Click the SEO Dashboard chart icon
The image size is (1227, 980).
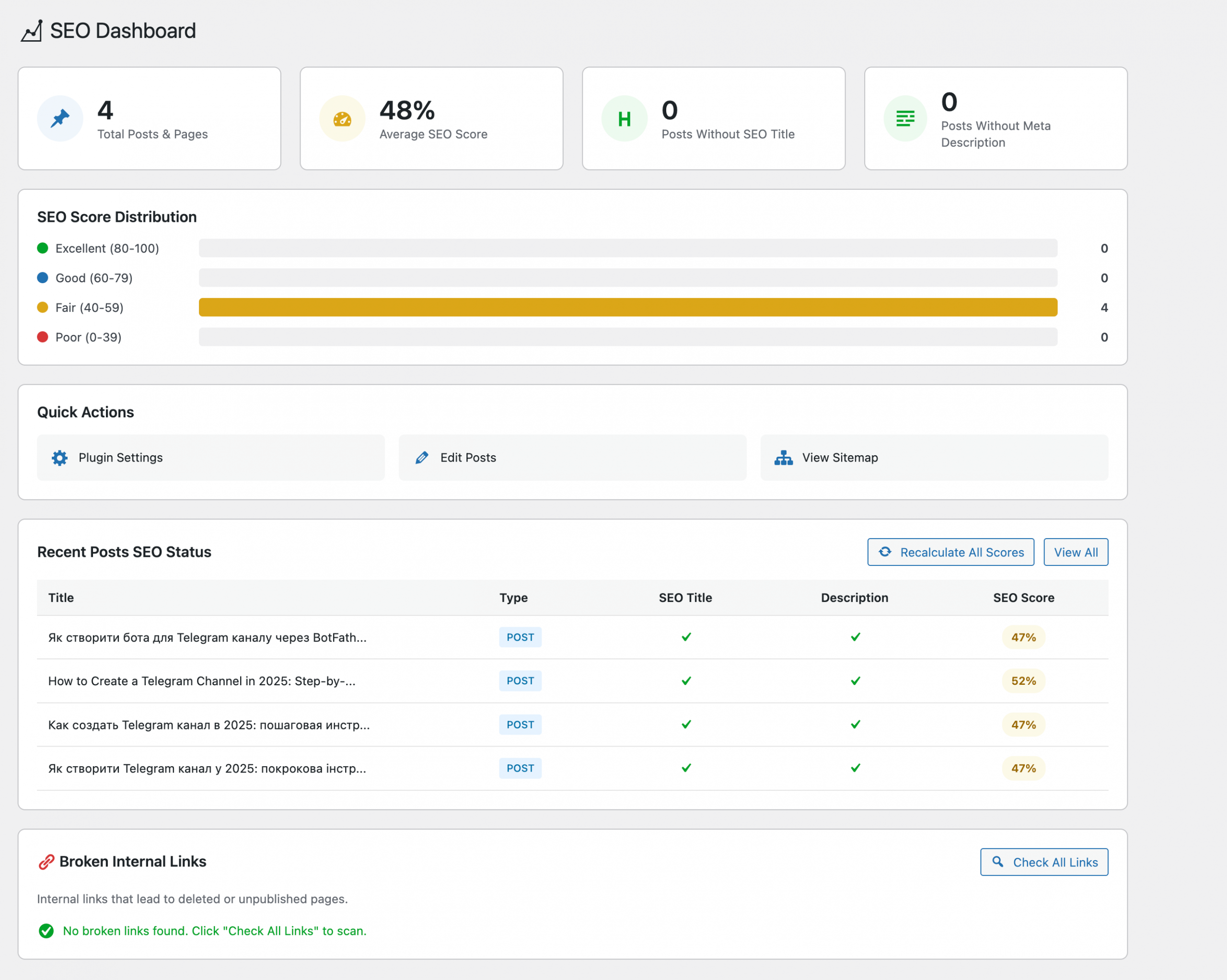[x=32, y=31]
